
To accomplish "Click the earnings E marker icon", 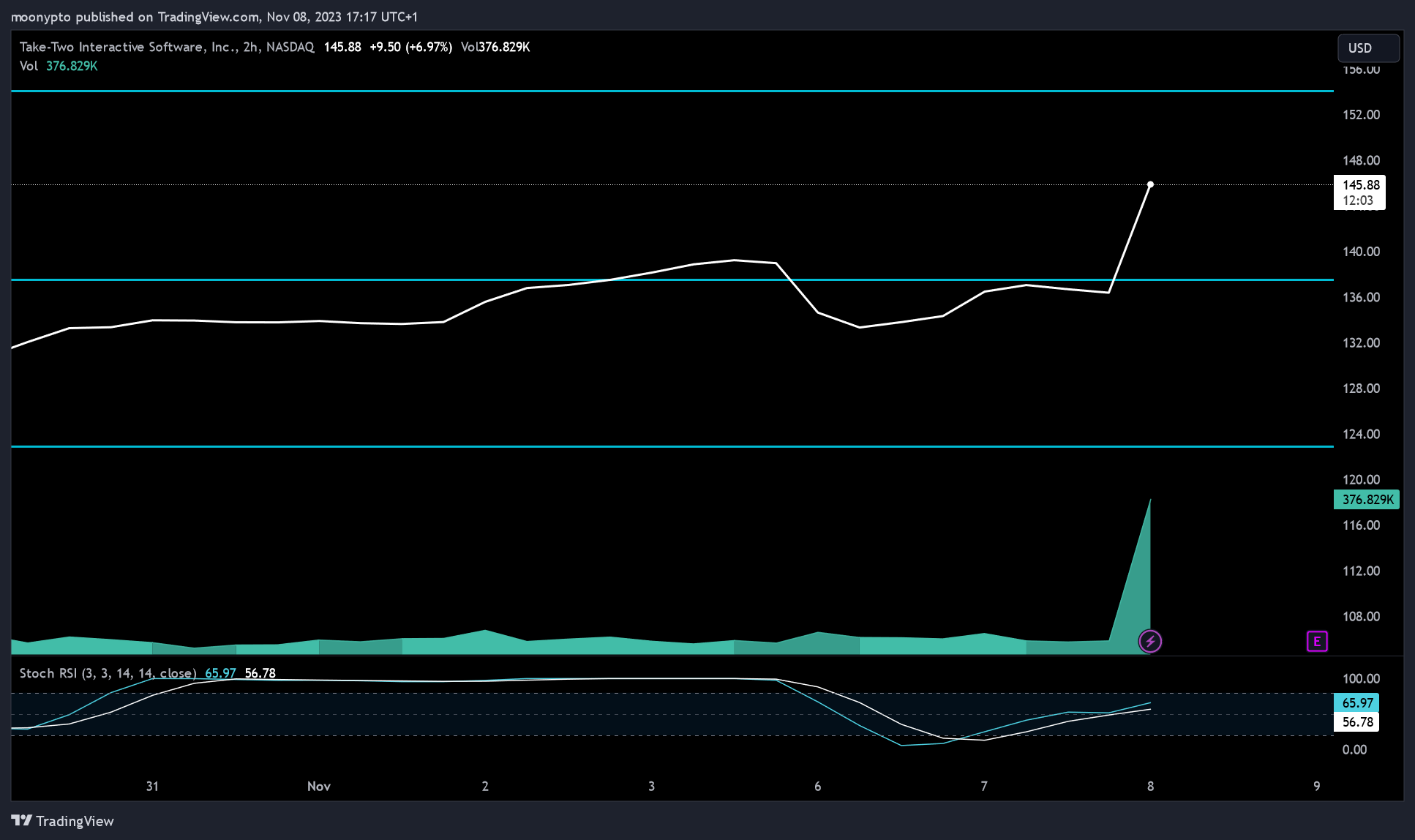I will click(1317, 642).
